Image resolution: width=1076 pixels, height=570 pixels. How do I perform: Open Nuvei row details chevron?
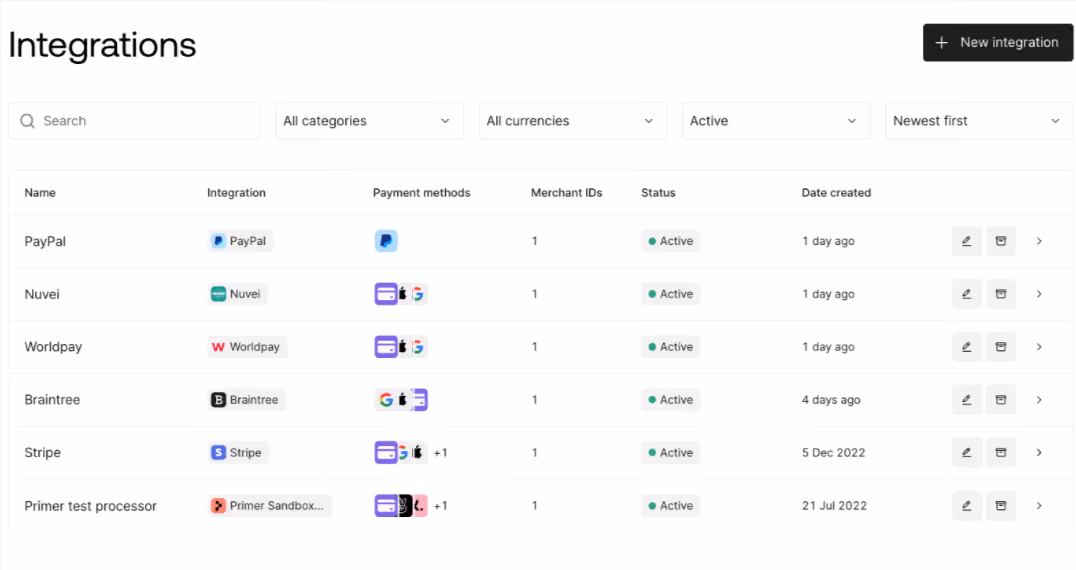[1039, 294]
